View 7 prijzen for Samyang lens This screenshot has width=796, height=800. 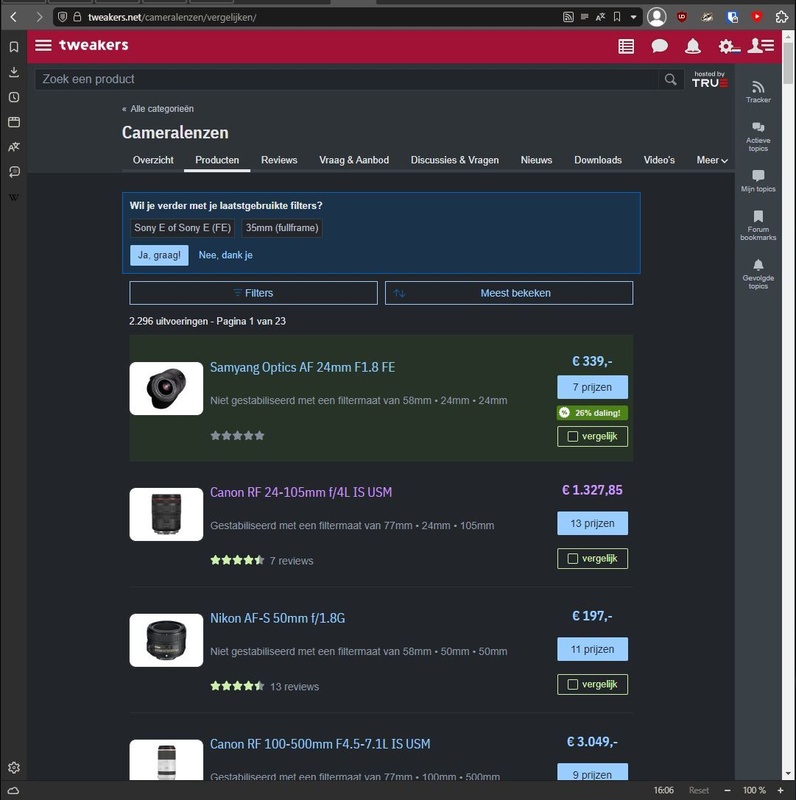tap(592, 387)
